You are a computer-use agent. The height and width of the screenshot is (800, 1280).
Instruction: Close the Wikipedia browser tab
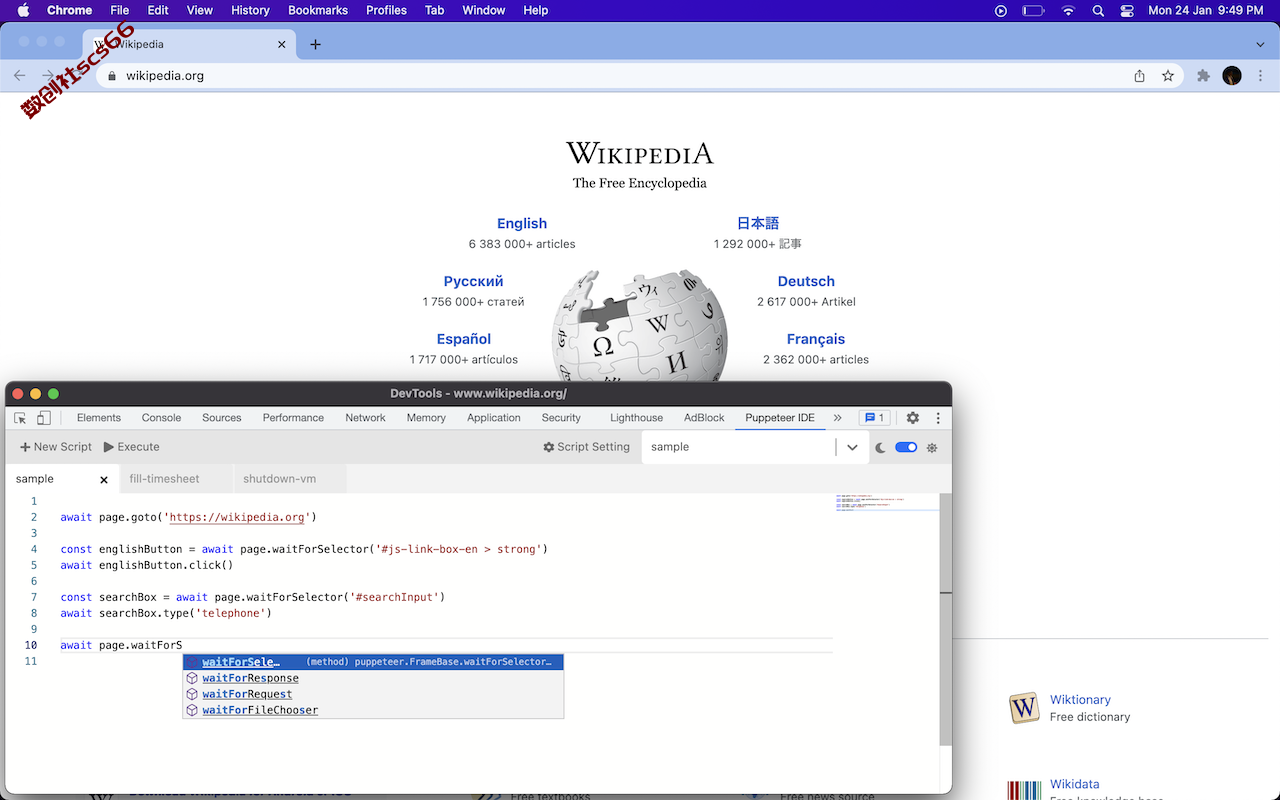(282, 44)
